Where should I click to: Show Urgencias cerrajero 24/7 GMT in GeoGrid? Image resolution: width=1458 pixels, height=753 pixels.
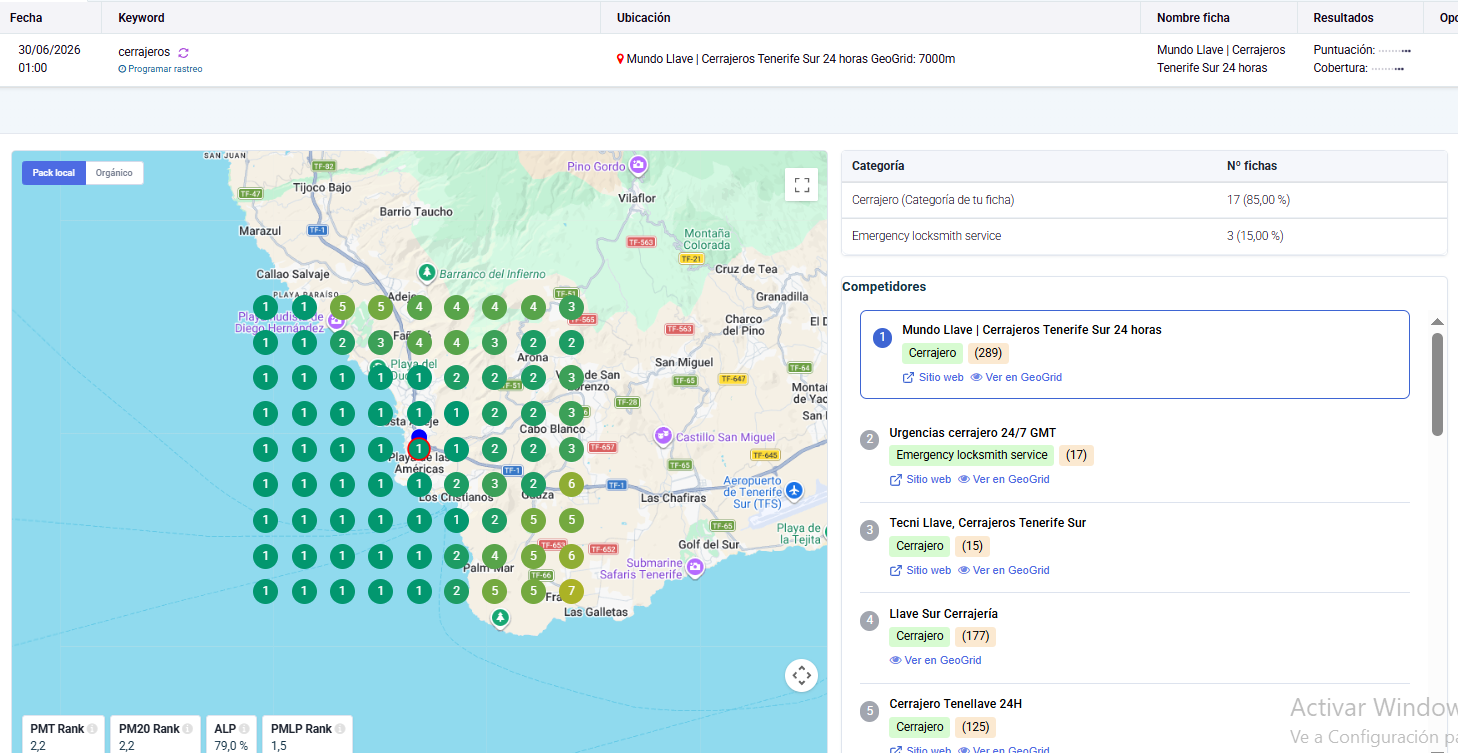click(x=1004, y=479)
